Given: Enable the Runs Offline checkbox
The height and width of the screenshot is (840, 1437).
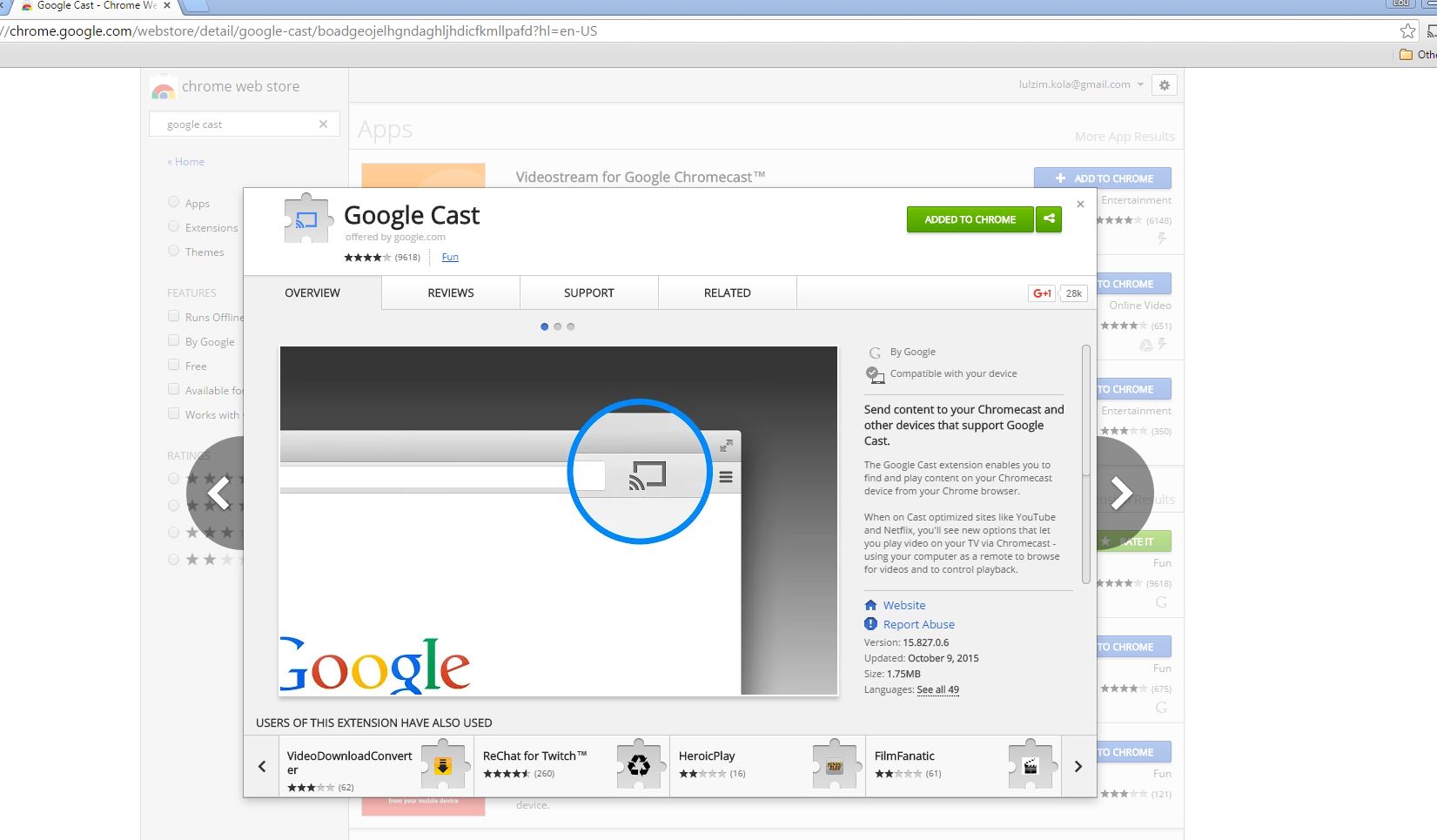Looking at the screenshot, I should click(173, 316).
